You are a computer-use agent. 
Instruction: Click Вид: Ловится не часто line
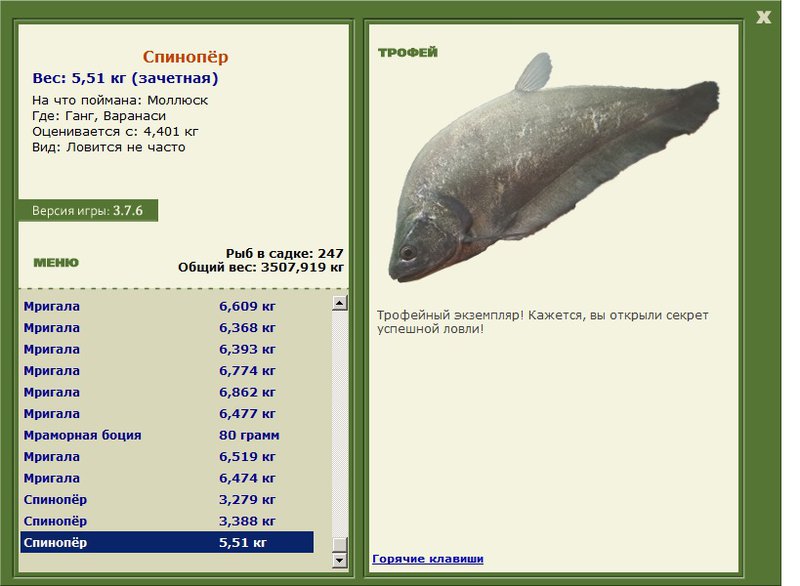pos(109,147)
